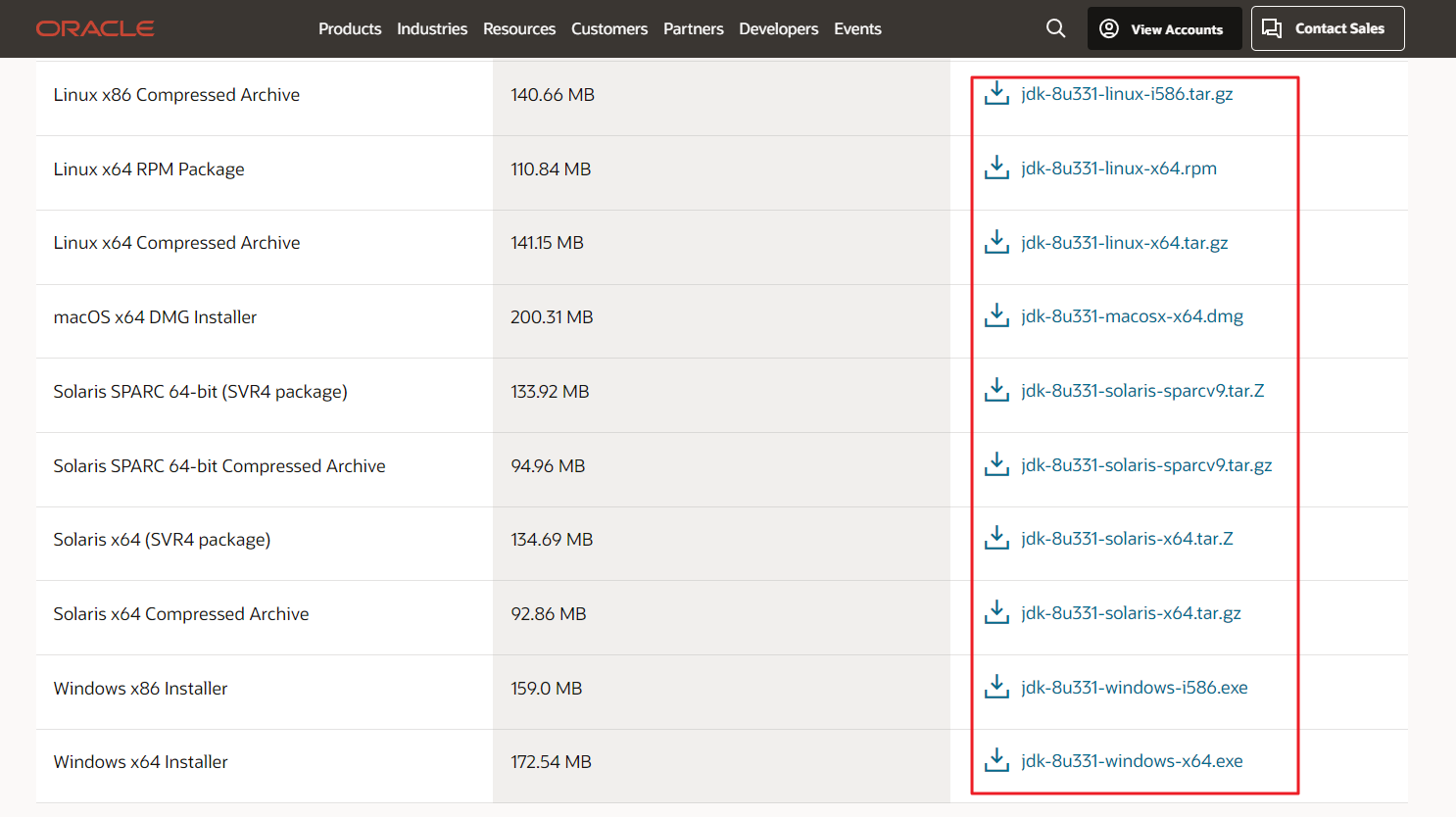Click the View Accounts button
The width and height of the screenshot is (1456, 817).
tap(1164, 28)
